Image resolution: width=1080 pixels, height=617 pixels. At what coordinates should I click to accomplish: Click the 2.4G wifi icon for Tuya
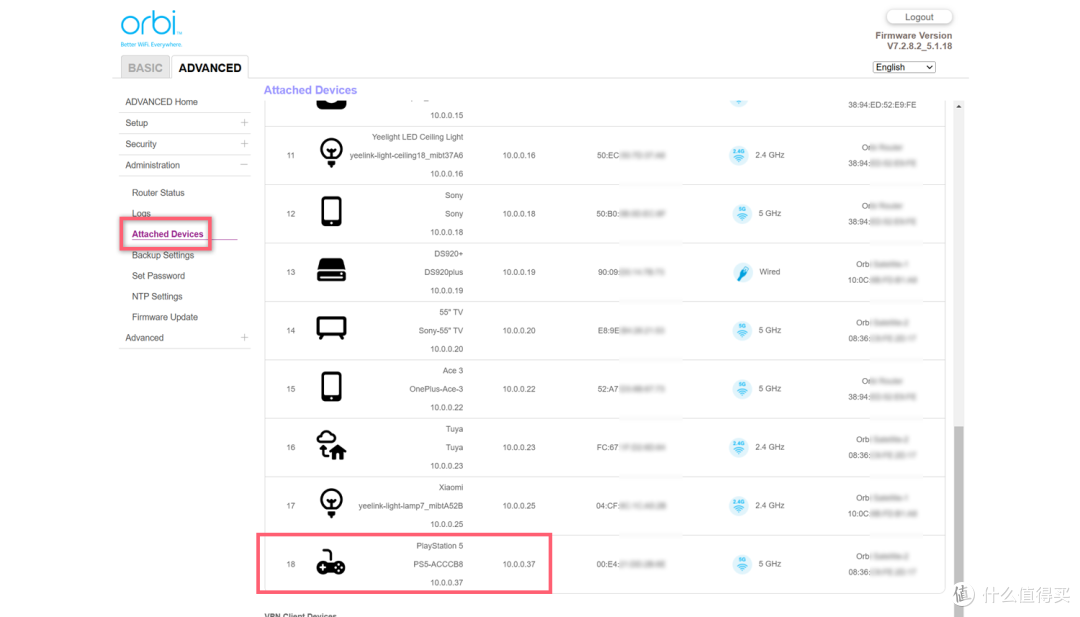coord(738,448)
